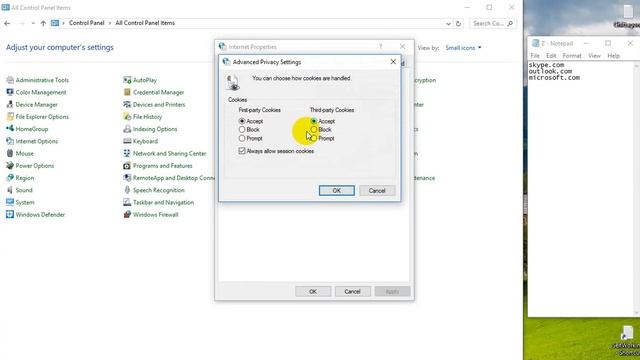Open the View by Small icons dropdown
The width and height of the screenshot is (640, 360).
coord(463,48)
